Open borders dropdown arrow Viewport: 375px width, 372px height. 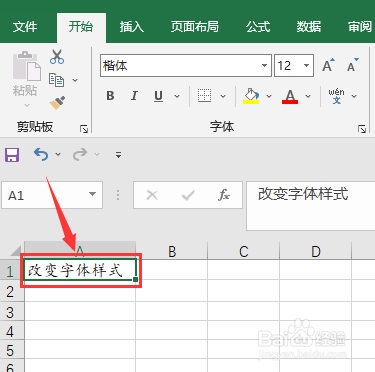click(x=223, y=96)
